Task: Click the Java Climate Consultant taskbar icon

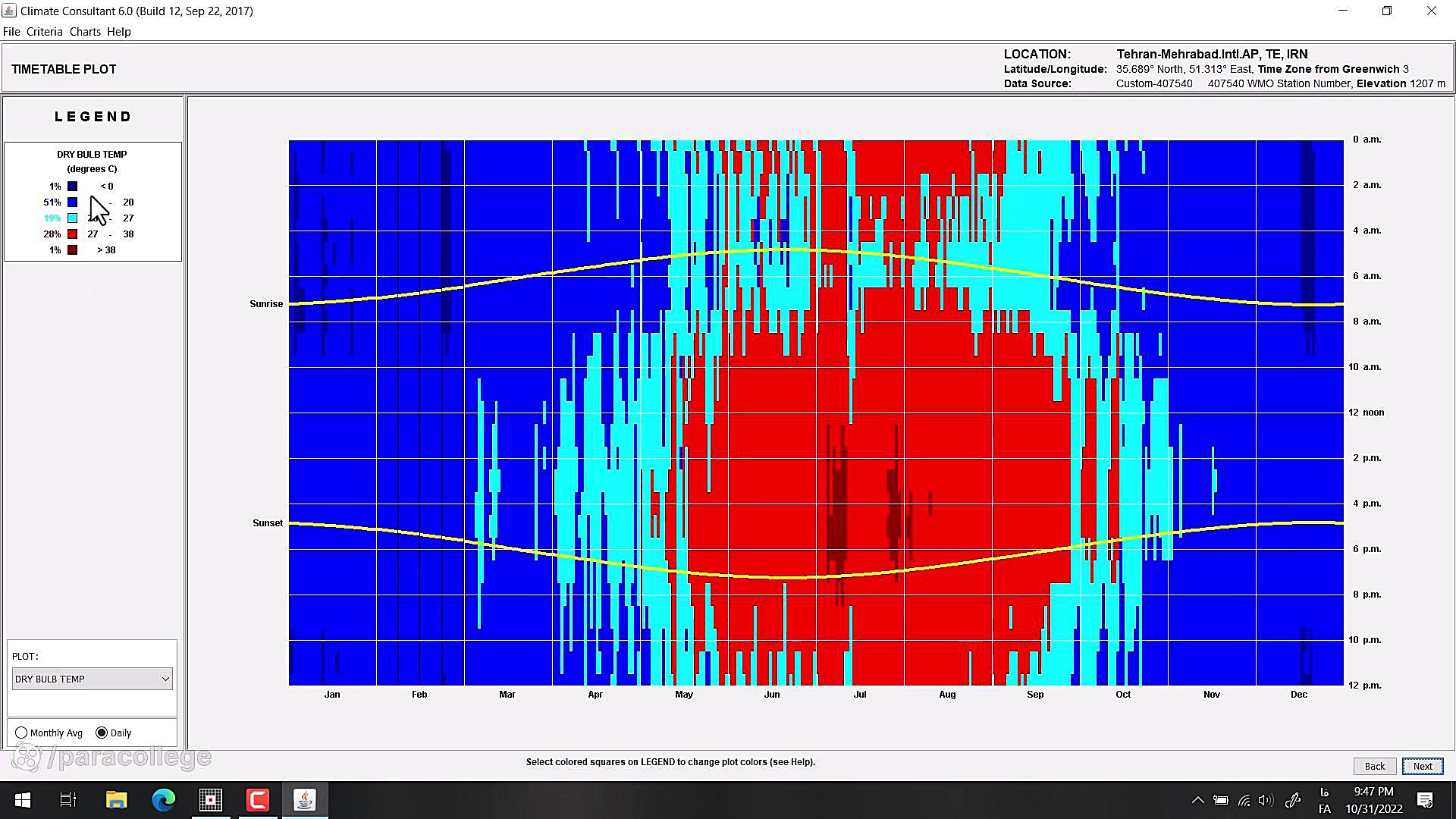Action: 305,800
